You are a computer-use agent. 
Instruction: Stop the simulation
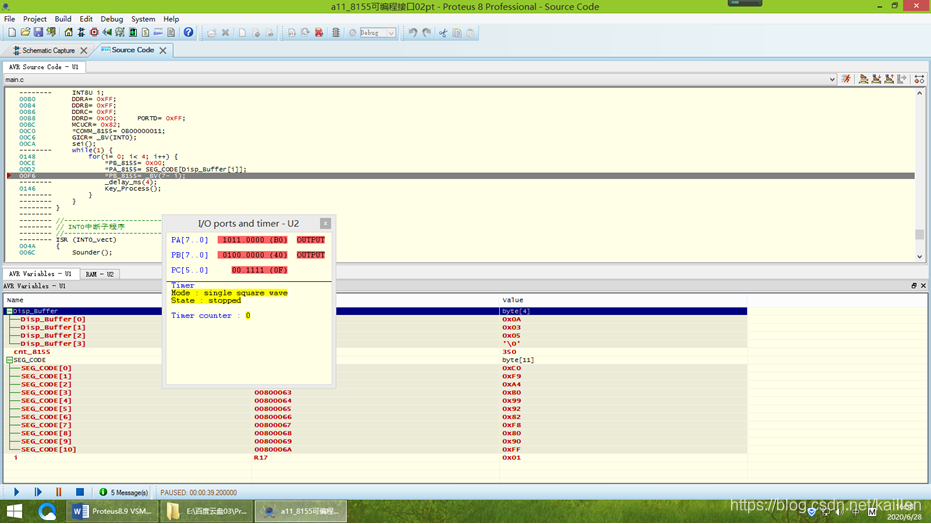80,492
